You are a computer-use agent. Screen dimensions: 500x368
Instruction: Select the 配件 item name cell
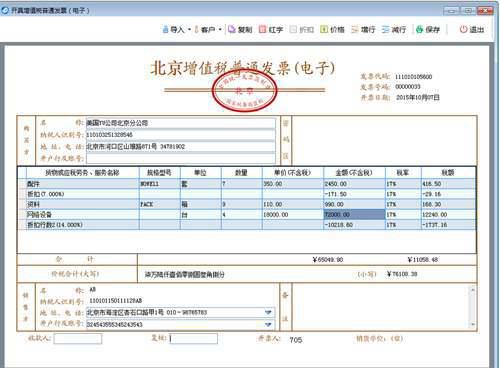click(x=82, y=184)
